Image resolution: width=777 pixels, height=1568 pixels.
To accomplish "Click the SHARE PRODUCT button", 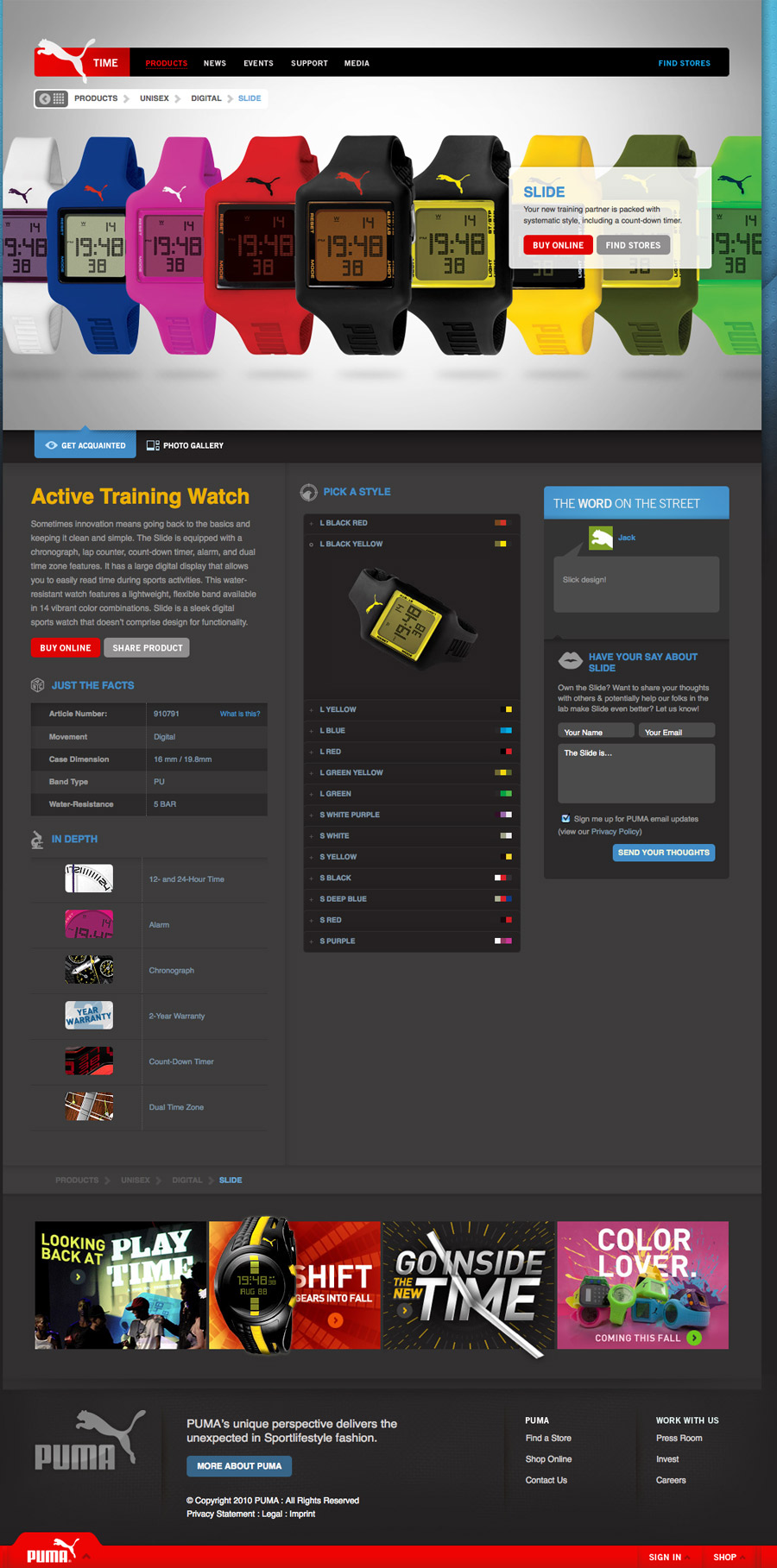I will coord(147,648).
